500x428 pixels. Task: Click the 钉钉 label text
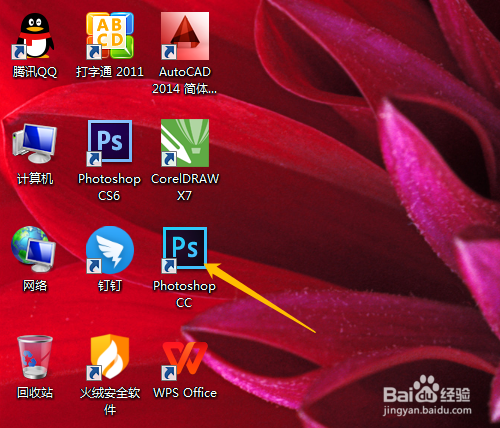(x=110, y=286)
